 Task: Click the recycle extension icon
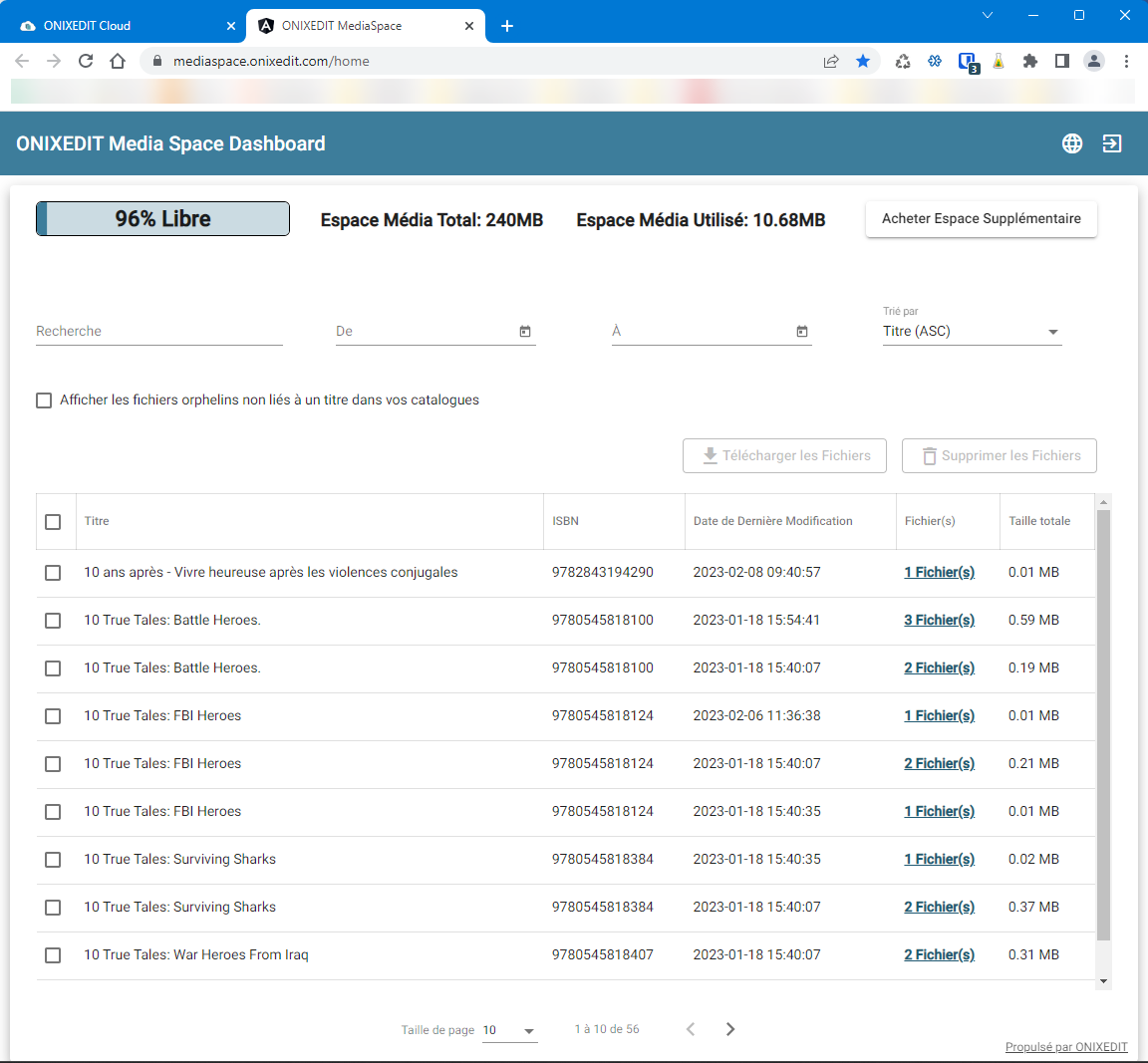point(903,62)
